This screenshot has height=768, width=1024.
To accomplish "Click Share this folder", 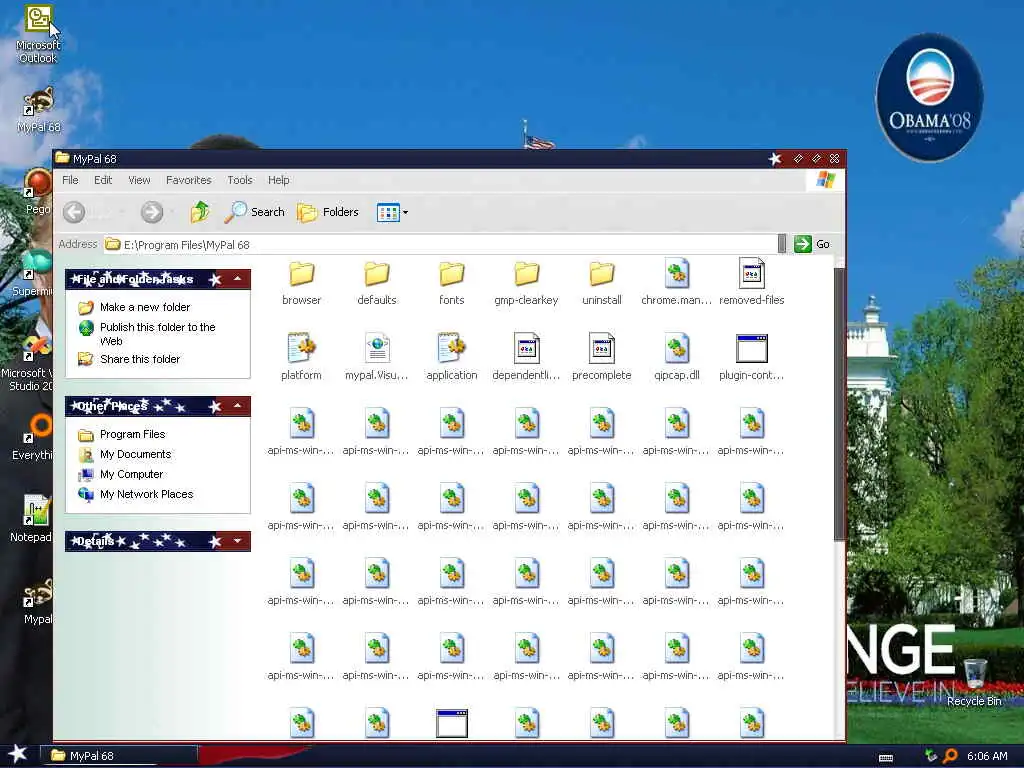I will click(x=129, y=359).
